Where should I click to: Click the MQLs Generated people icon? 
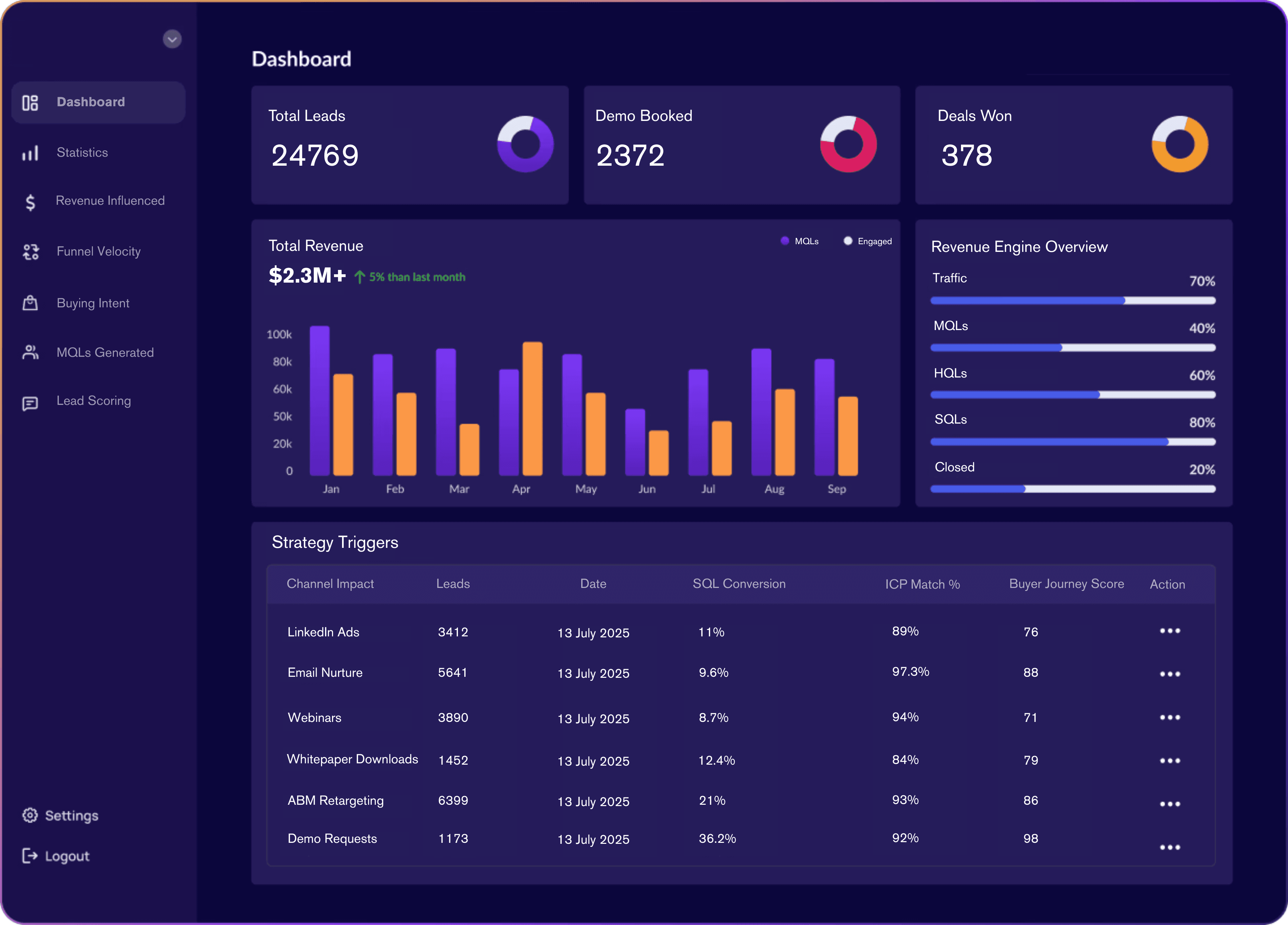(30, 353)
